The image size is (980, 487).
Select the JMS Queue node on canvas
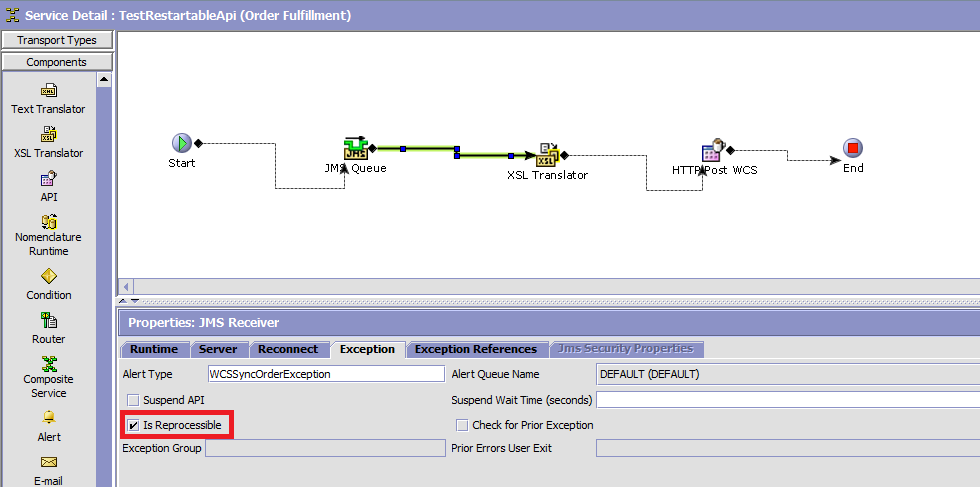tap(355, 149)
